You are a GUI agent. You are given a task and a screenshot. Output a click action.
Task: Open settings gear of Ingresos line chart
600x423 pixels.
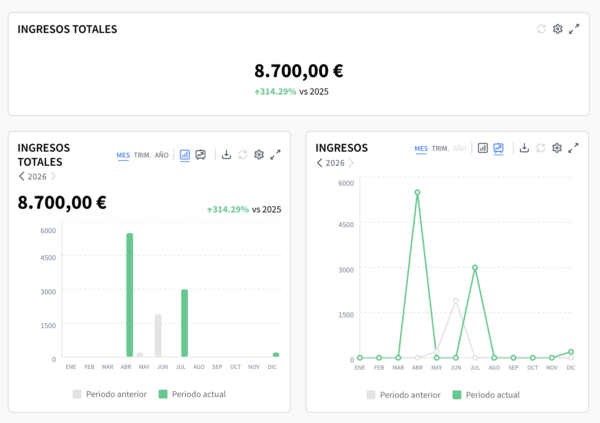(557, 148)
